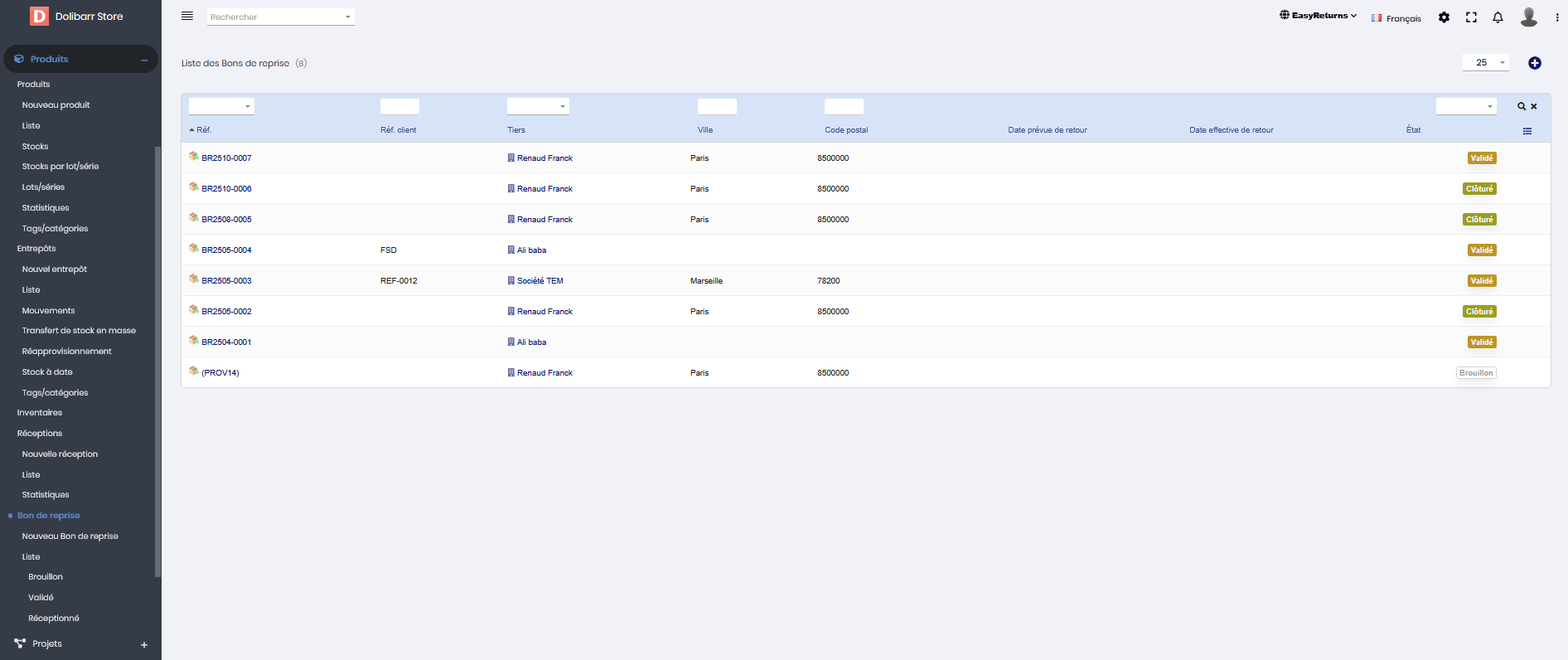This screenshot has width=1568, height=660.
Task: Sort the list by Réf. column header
Action: click(x=204, y=130)
